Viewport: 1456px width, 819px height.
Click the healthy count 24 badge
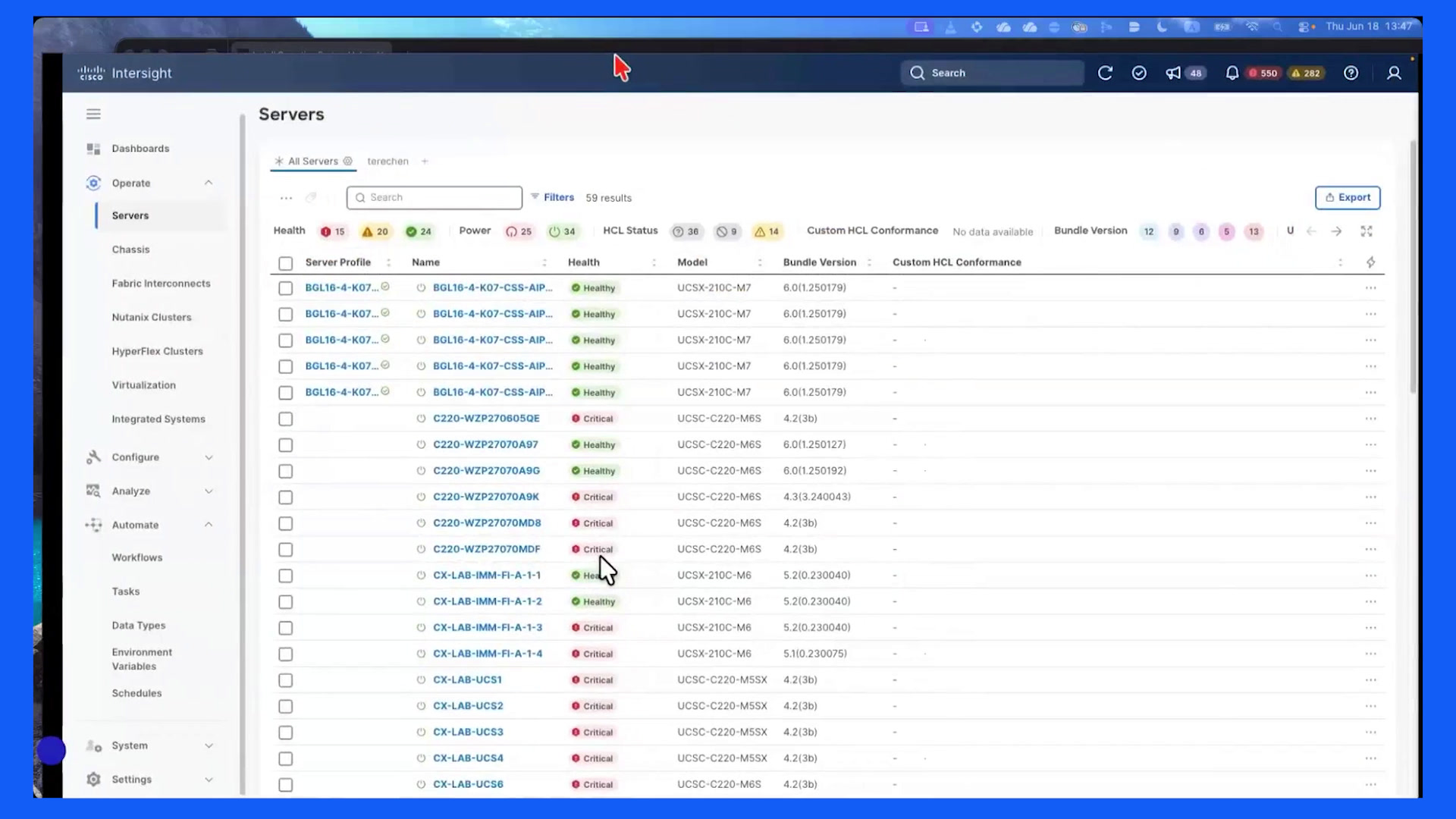[419, 231]
